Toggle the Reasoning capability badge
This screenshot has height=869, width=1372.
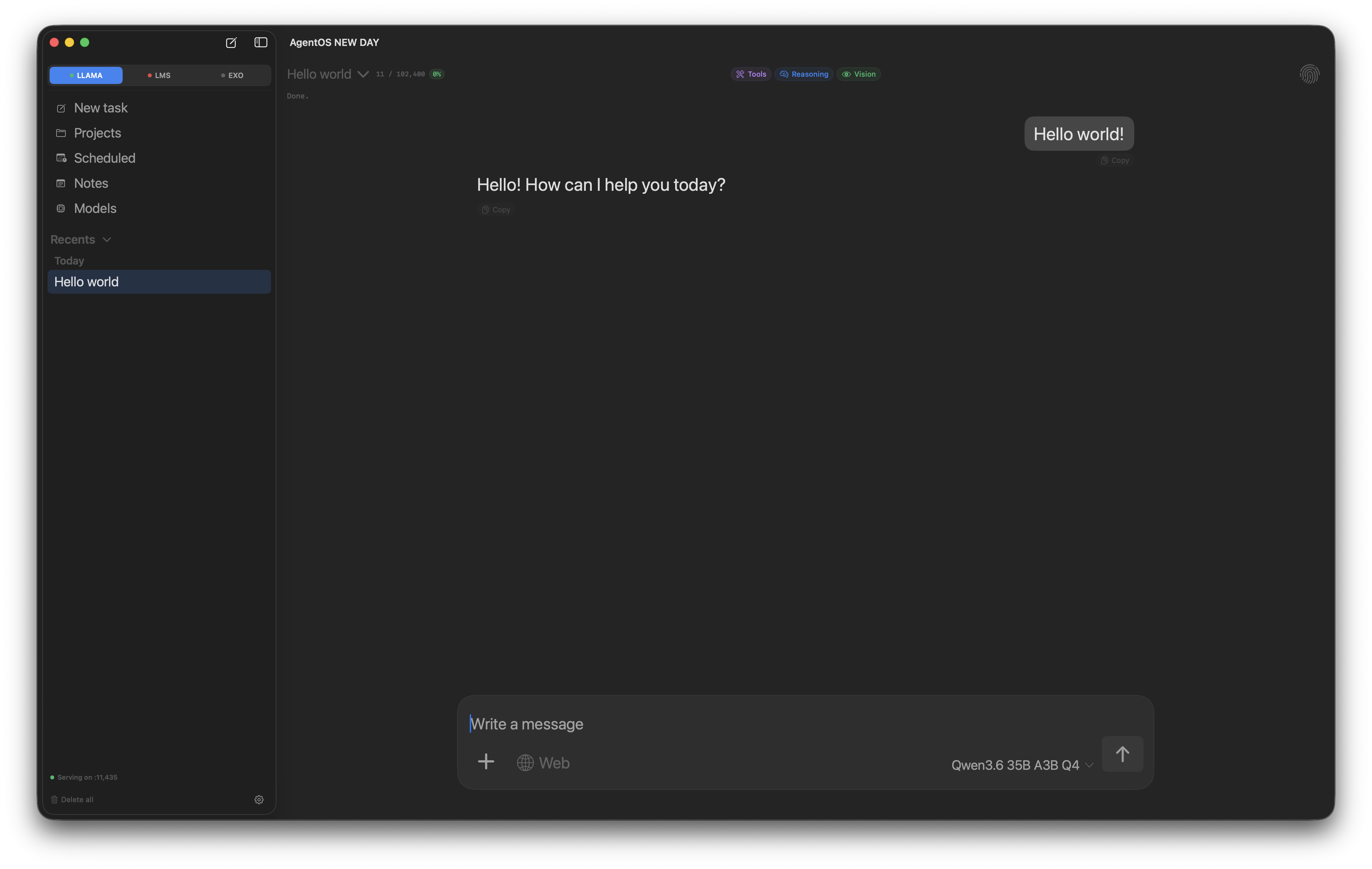coord(804,74)
